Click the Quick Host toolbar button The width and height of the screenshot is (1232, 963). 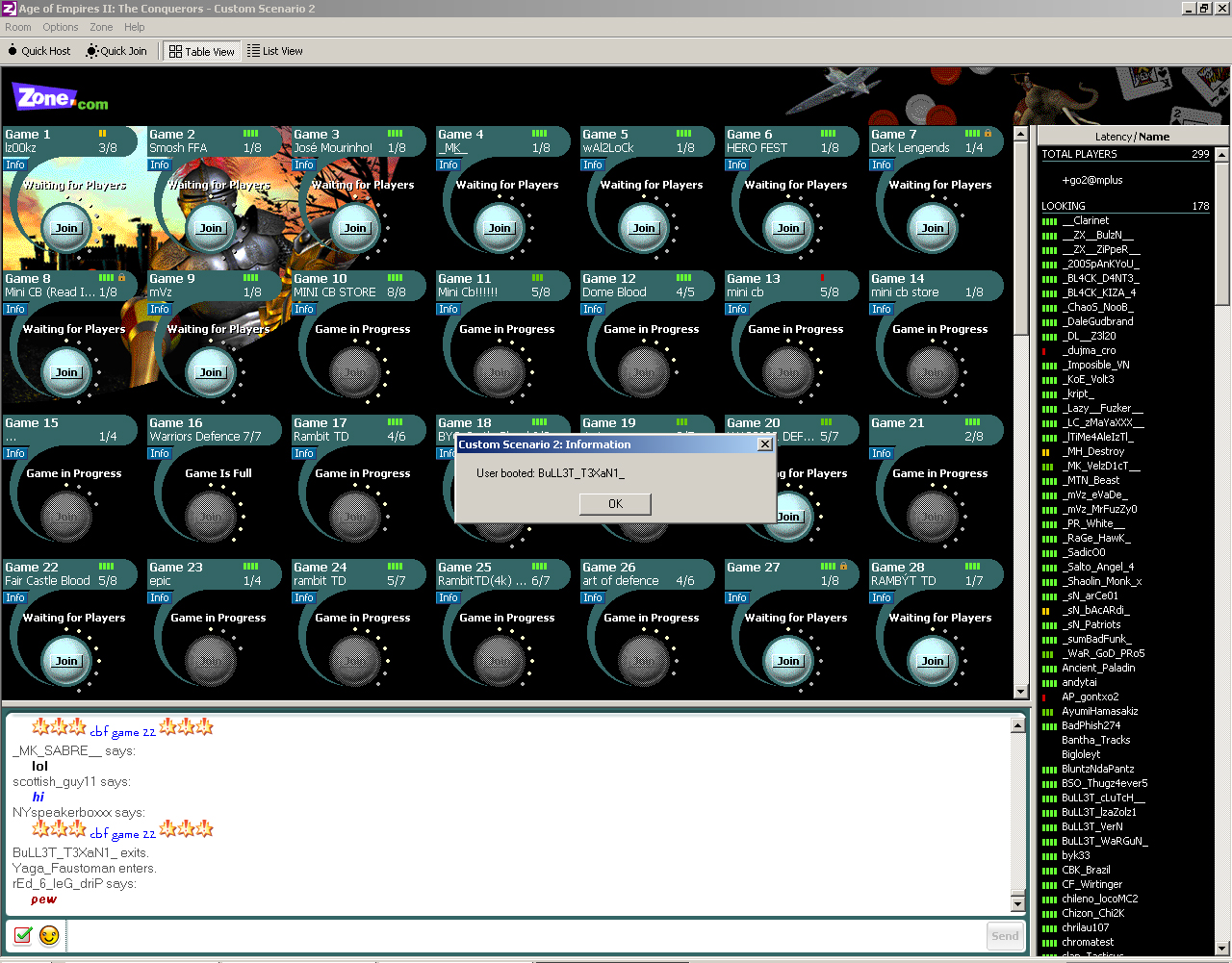38,51
